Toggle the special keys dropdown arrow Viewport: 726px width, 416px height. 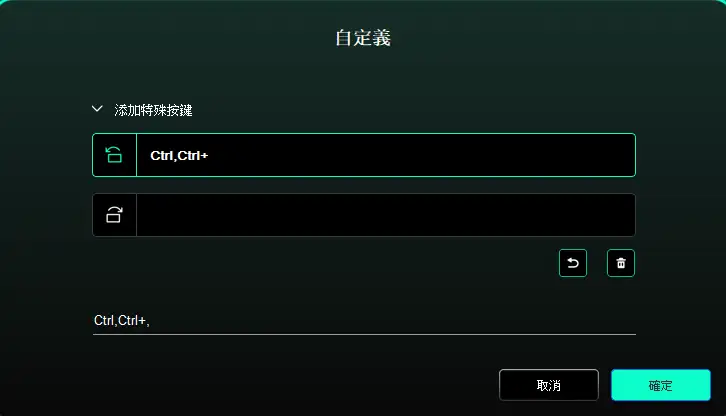pyautogui.click(x=97, y=109)
